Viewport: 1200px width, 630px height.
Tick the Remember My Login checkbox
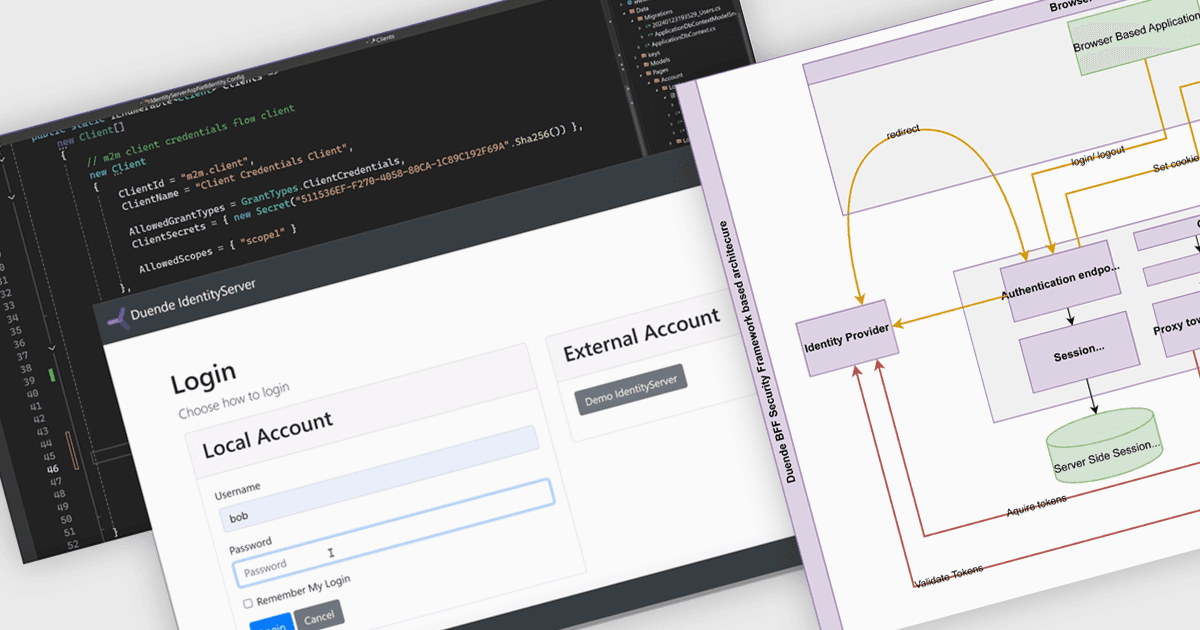[x=247, y=603]
